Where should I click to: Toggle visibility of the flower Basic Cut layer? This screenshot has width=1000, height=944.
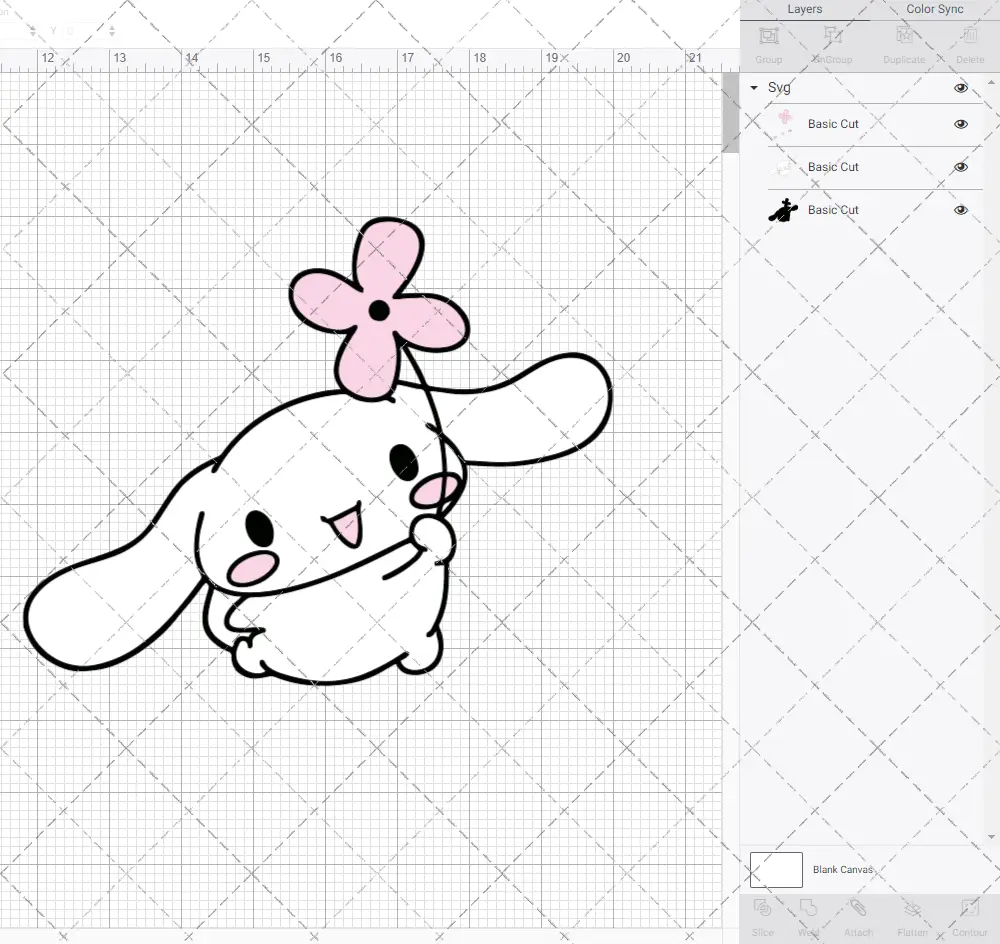point(960,123)
